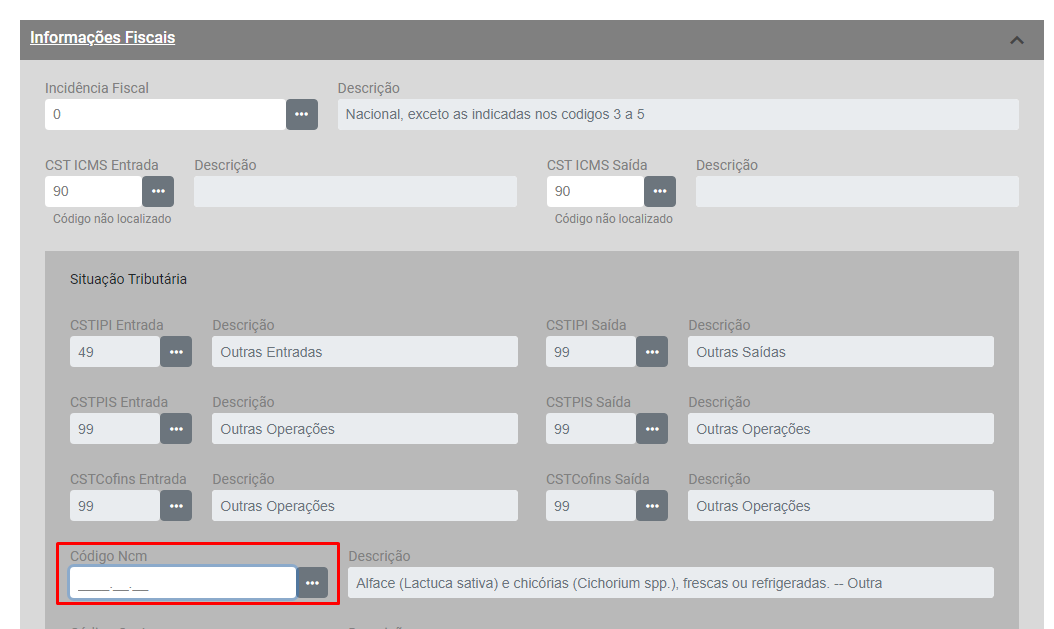
Task: Click the Incidência Fiscal input field
Action: pyautogui.click(x=165, y=114)
